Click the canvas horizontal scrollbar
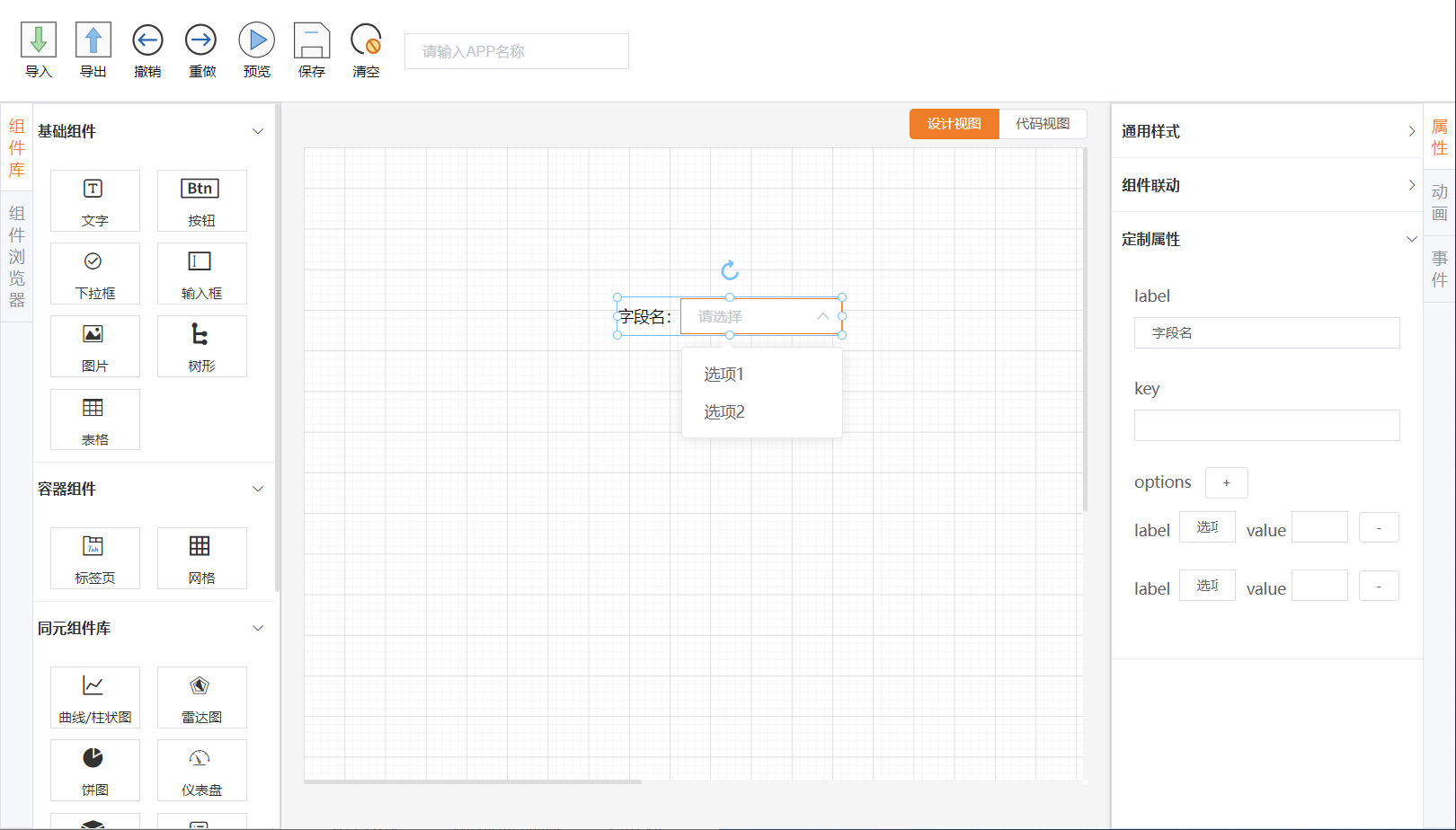This screenshot has width=1456, height=830. point(473,781)
